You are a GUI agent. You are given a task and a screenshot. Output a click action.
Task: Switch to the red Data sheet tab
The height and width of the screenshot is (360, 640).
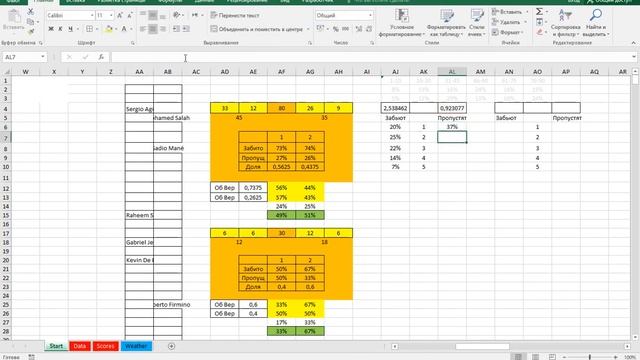(80, 346)
